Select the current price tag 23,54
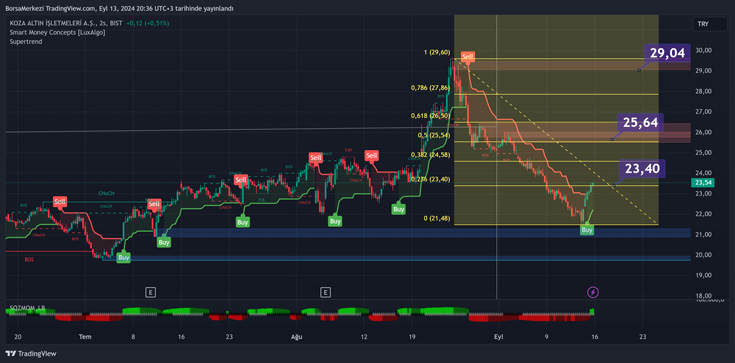 pos(703,182)
